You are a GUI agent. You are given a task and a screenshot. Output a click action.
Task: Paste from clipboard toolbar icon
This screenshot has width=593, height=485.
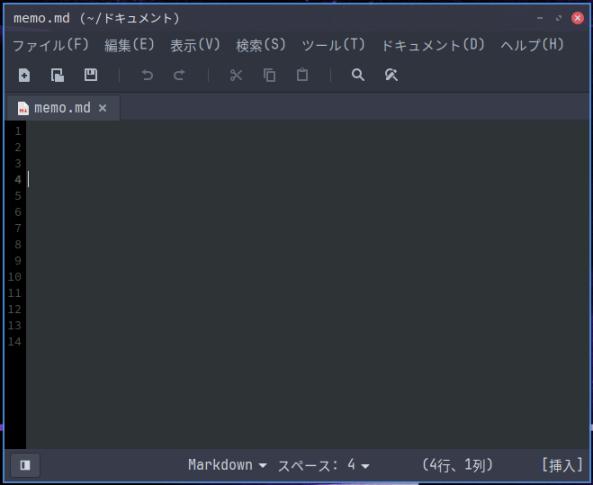point(302,75)
